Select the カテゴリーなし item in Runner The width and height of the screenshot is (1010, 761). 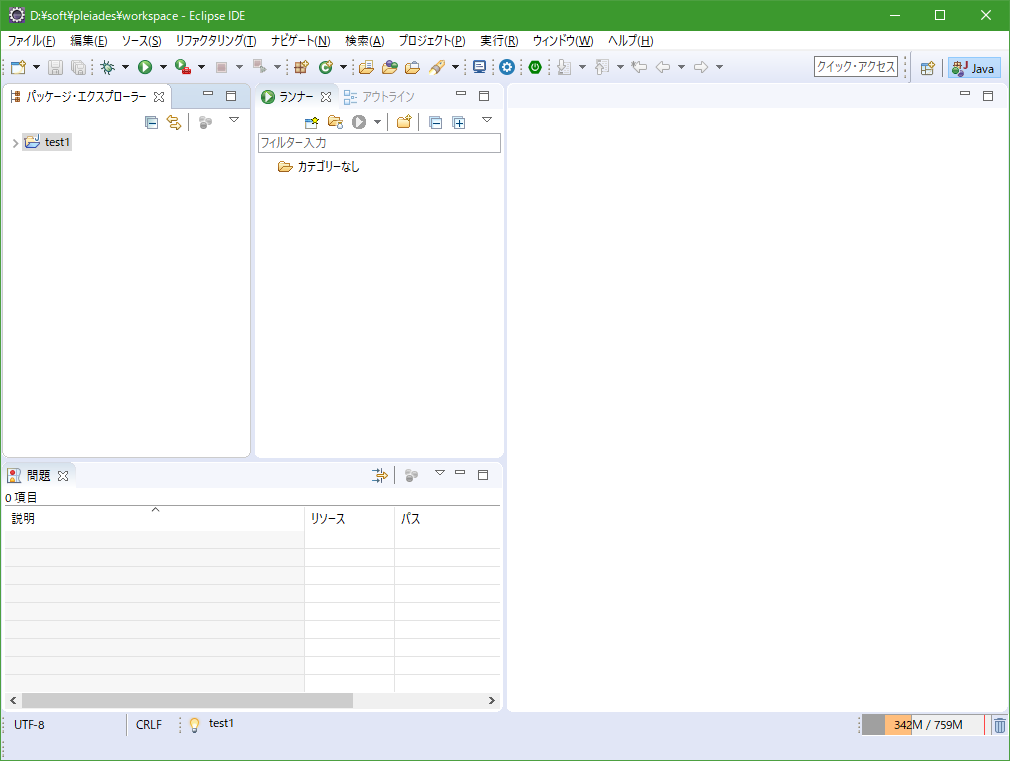point(328,167)
